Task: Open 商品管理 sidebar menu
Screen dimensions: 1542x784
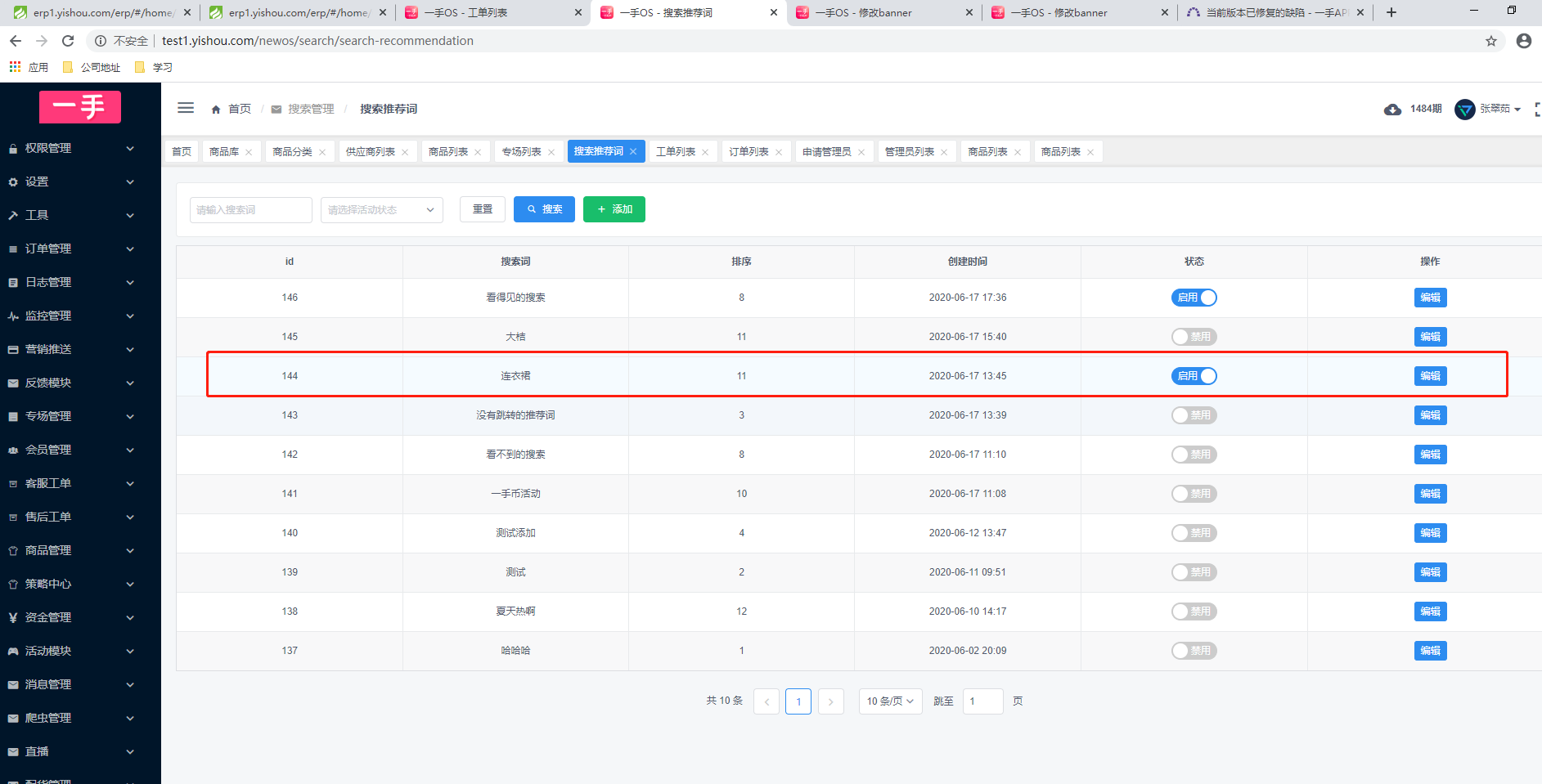Action: pyautogui.click(x=80, y=551)
